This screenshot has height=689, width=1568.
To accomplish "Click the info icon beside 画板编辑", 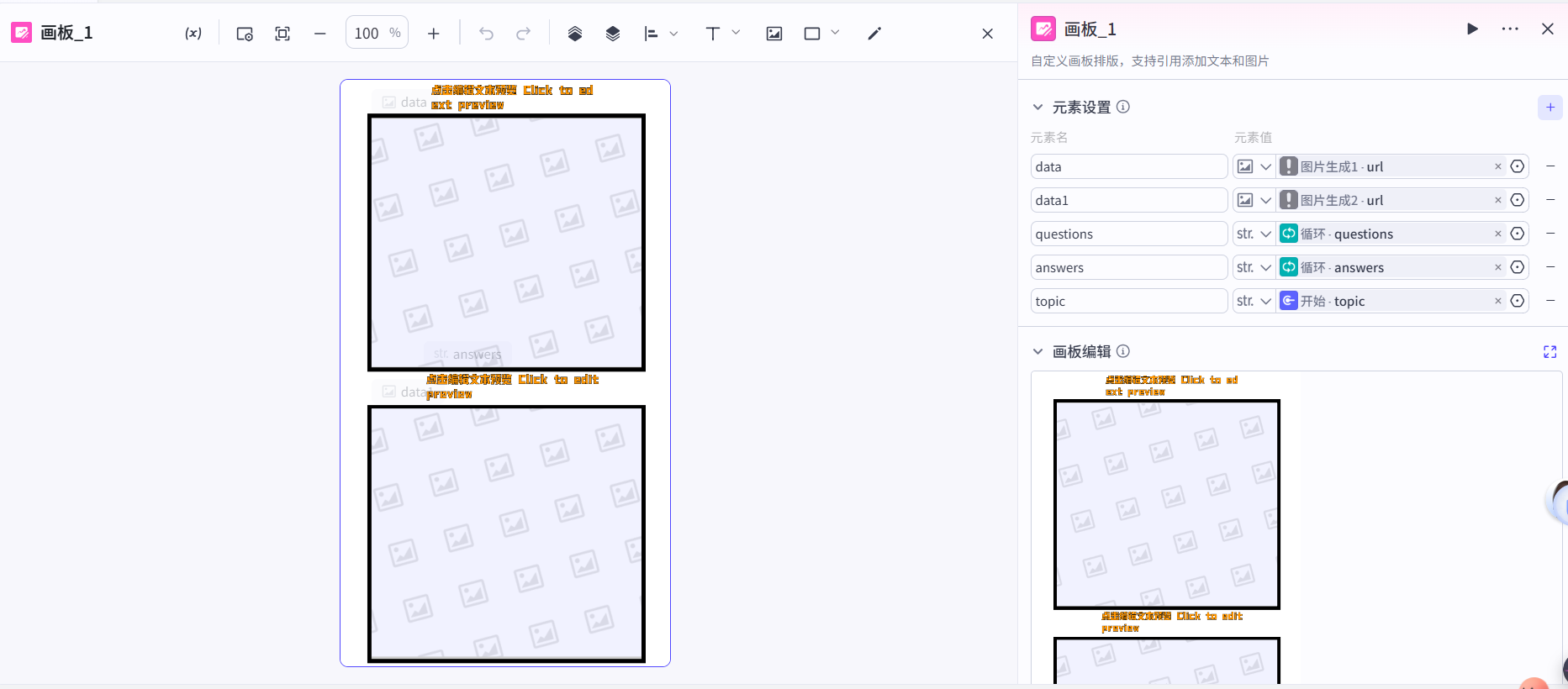I will tap(1123, 351).
